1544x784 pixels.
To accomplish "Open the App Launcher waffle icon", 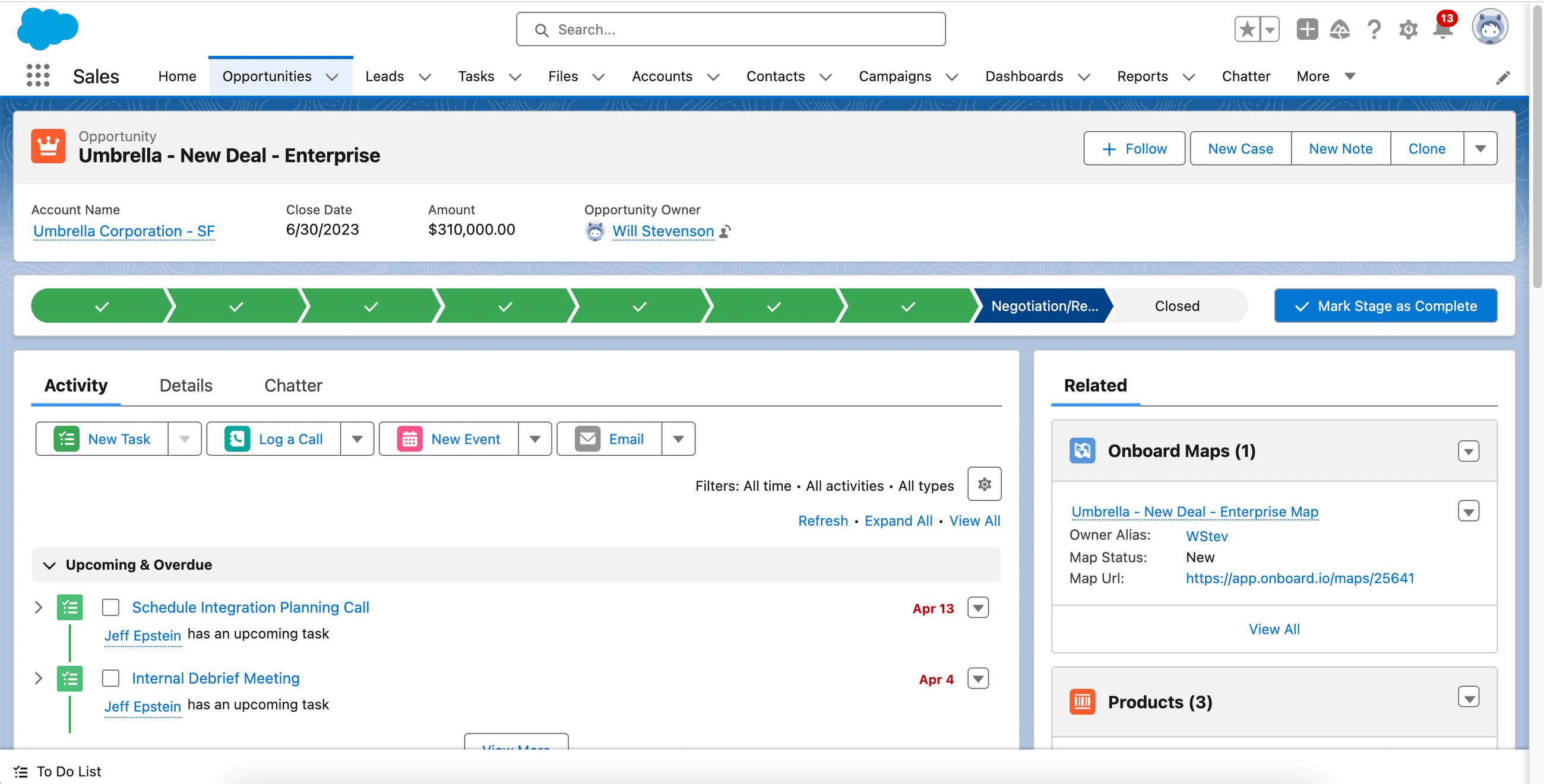I will 37,75.
